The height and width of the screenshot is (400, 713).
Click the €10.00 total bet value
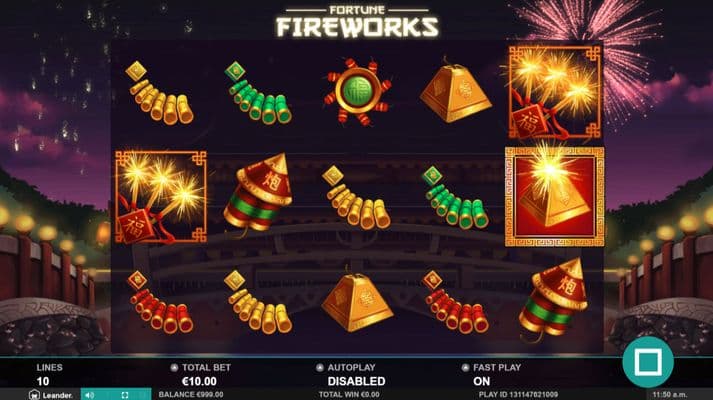[x=199, y=381]
